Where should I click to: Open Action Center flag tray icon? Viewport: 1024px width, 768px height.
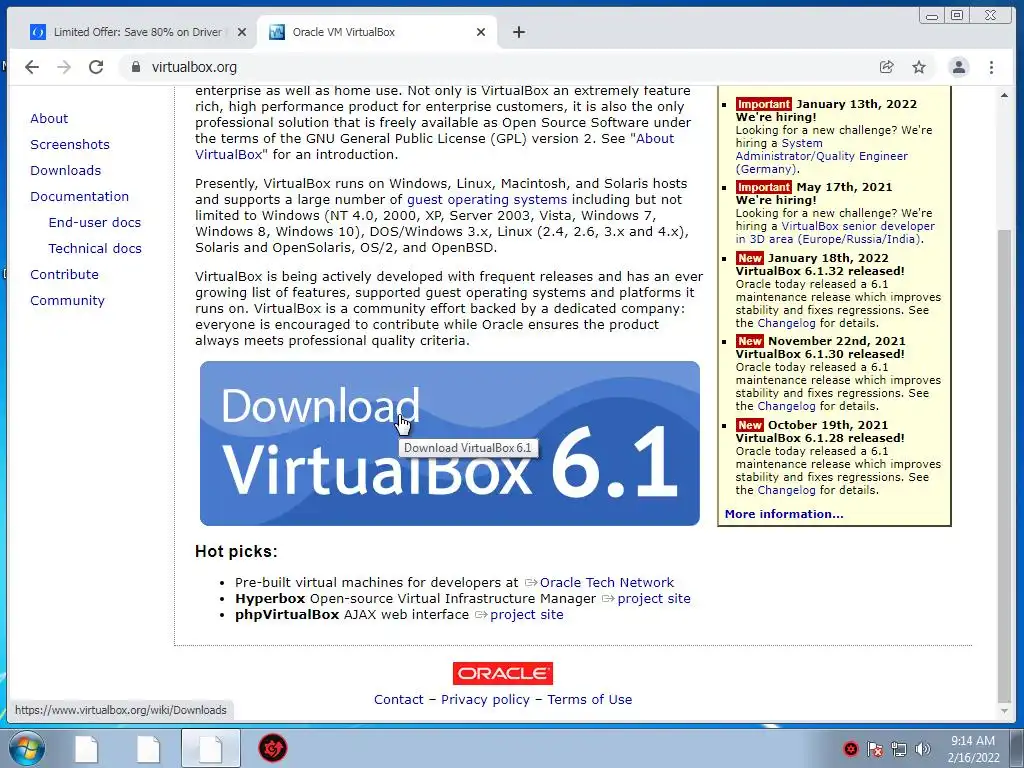[875, 748]
